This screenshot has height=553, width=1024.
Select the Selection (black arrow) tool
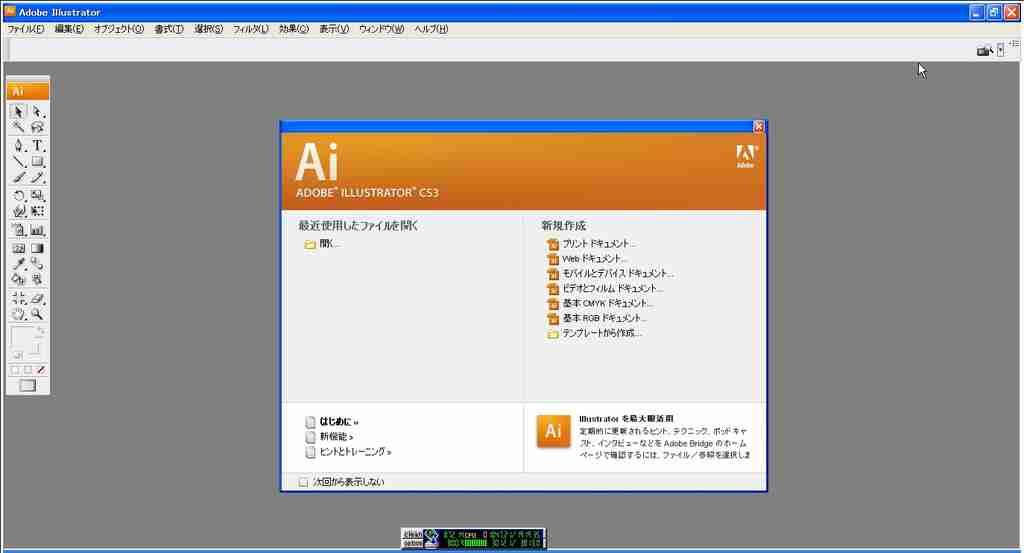pos(18,112)
